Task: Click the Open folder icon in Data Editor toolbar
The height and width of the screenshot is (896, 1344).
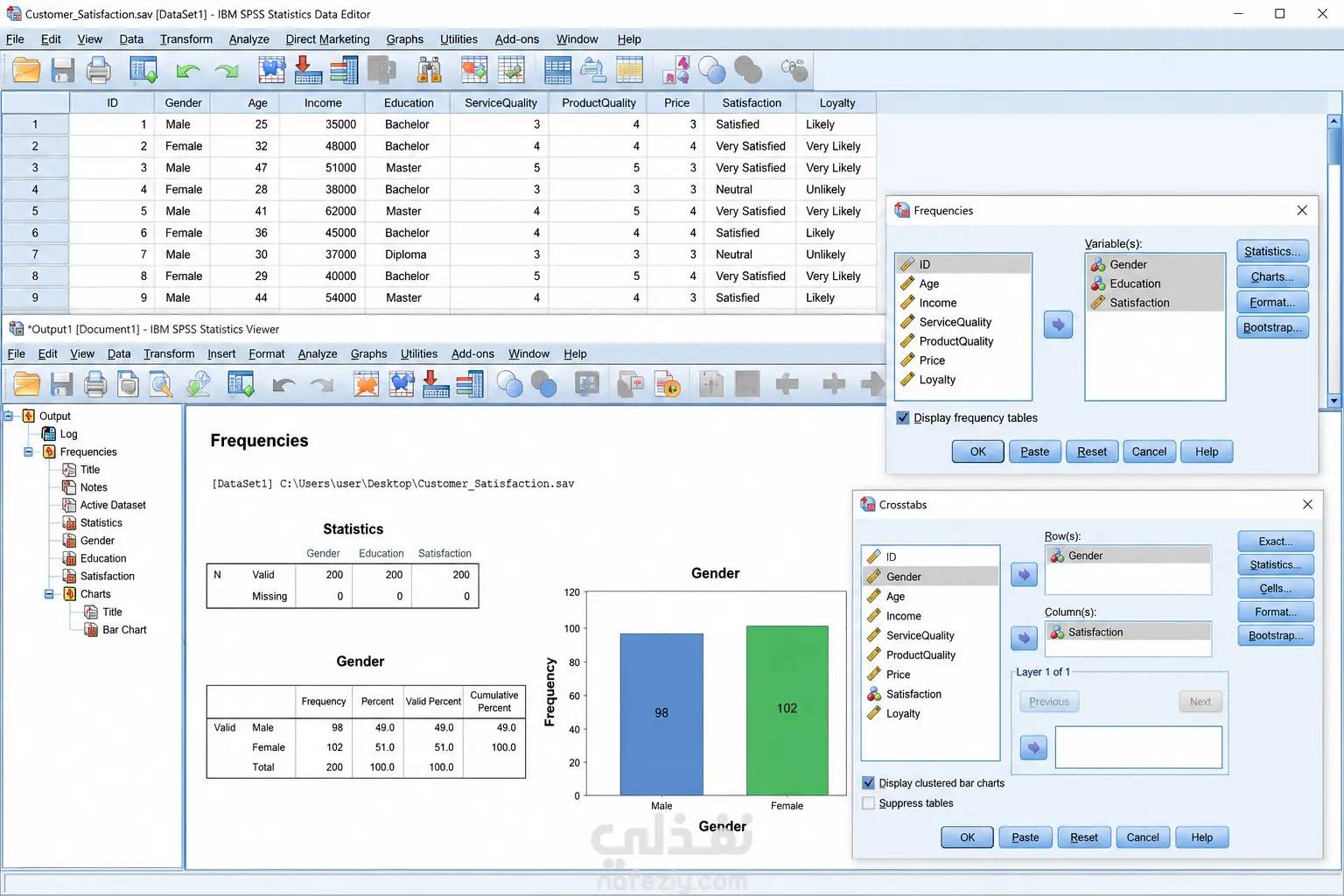Action: 26,70
